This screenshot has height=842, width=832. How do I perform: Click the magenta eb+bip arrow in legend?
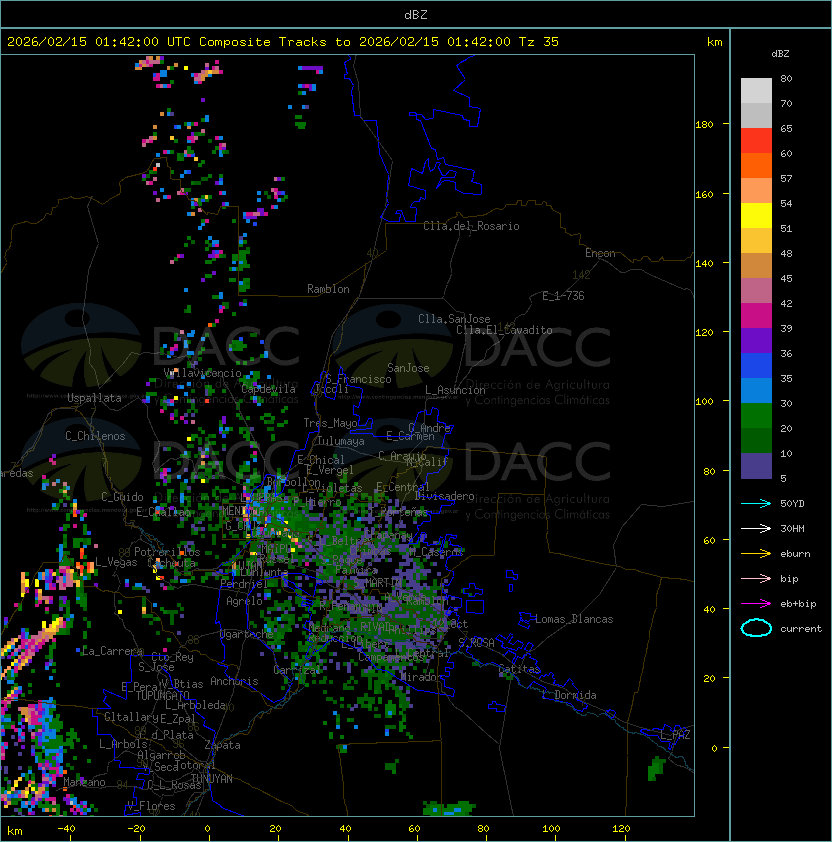[756, 604]
